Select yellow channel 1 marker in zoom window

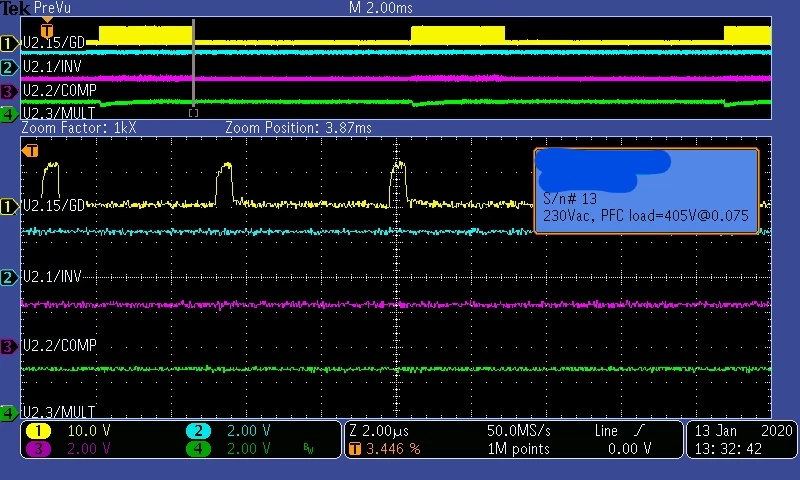tap(9, 207)
